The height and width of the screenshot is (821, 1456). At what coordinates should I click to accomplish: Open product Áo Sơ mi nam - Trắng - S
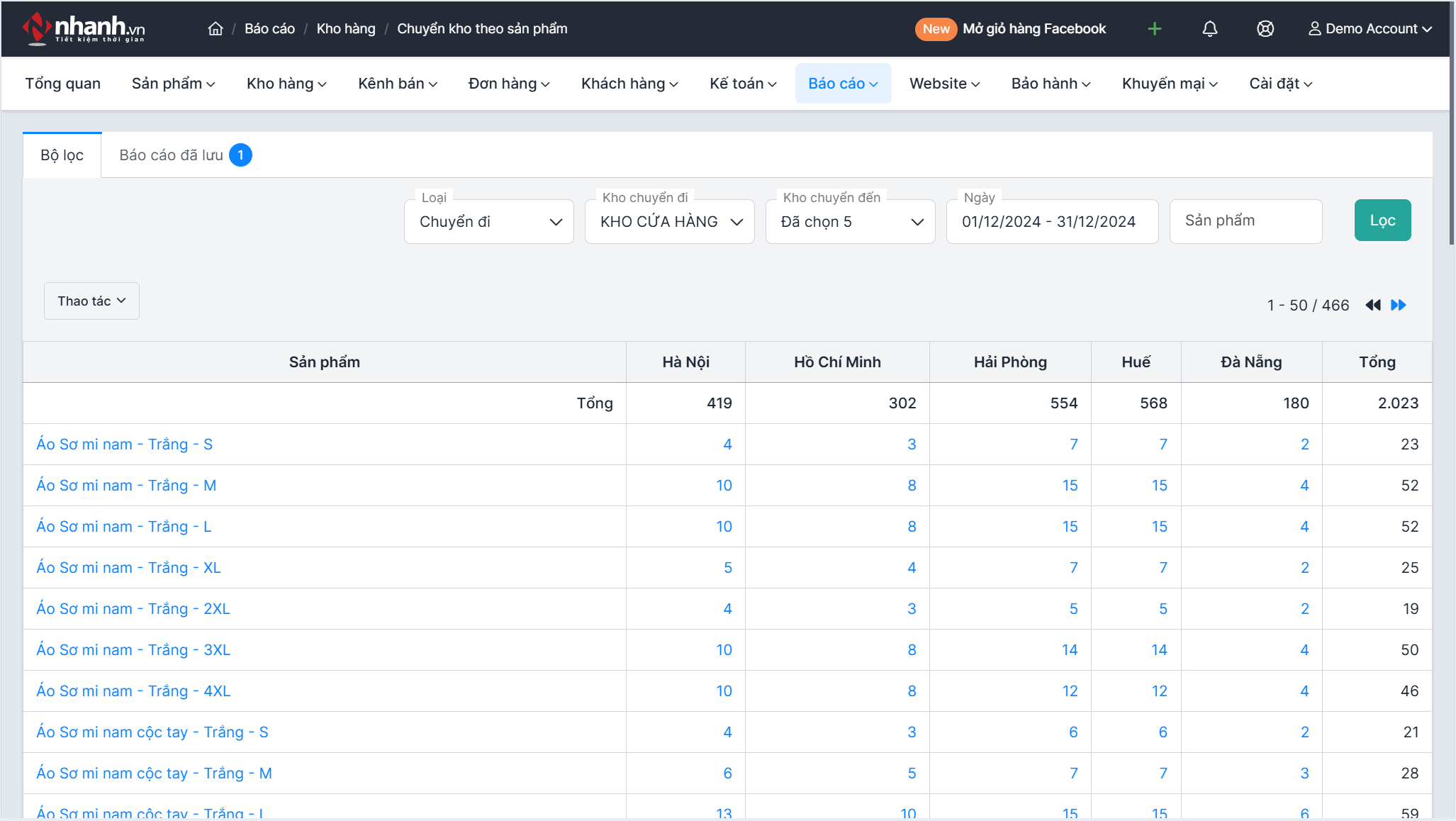125,445
